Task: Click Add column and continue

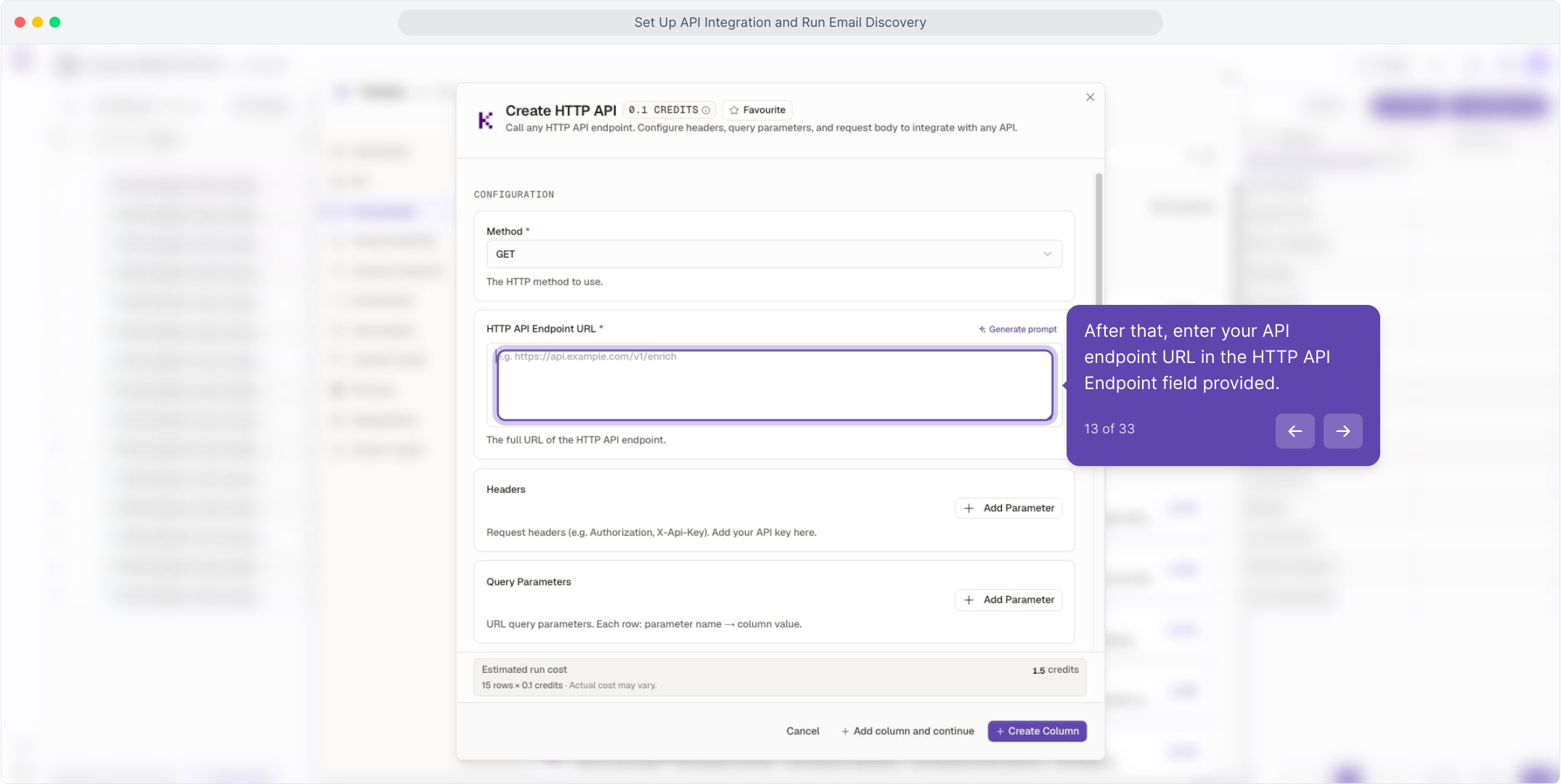Action: coord(908,731)
